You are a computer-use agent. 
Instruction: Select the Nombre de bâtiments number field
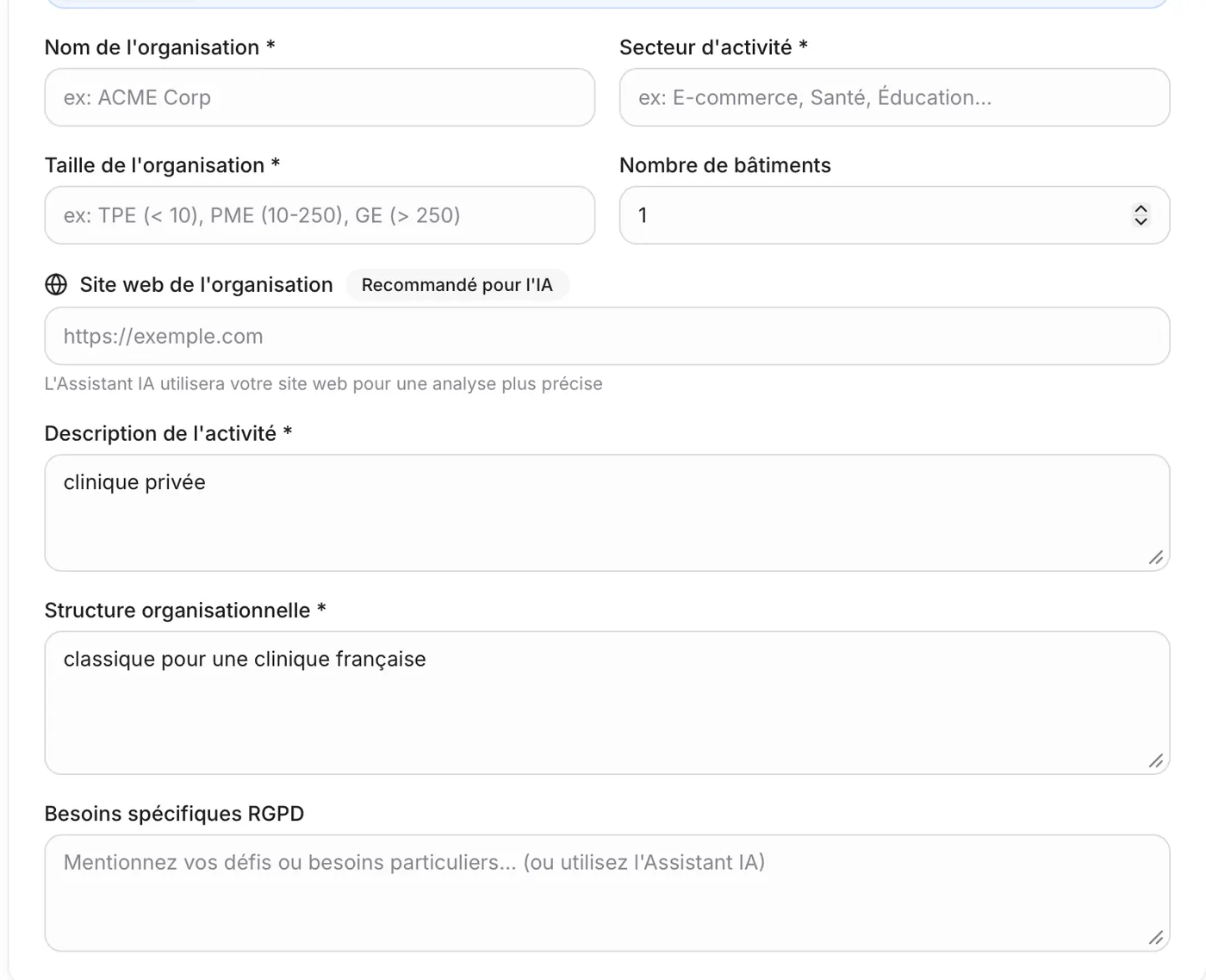[894, 215]
